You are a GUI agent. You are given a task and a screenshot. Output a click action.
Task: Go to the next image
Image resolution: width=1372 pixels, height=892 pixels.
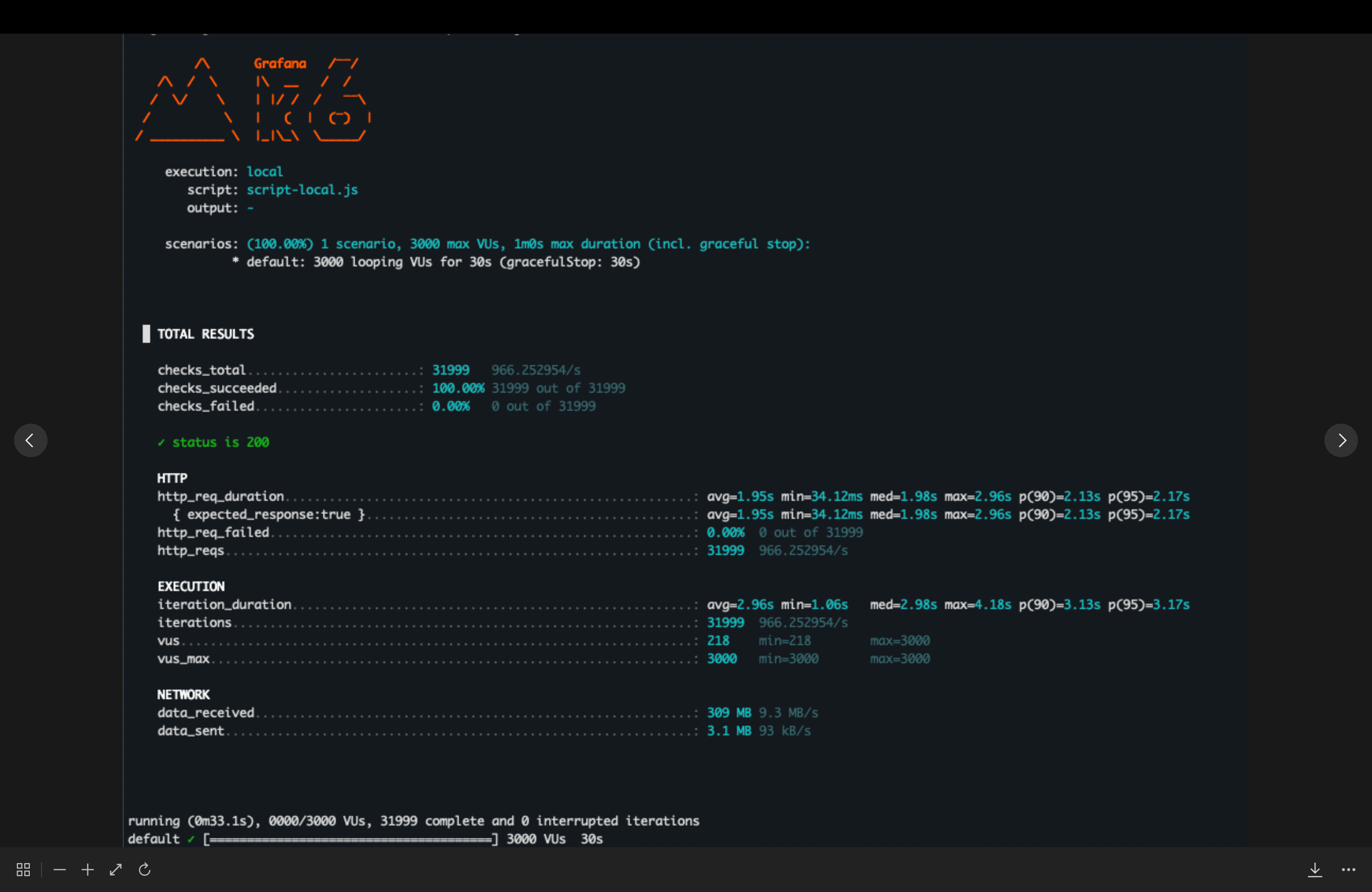coord(1341,440)
